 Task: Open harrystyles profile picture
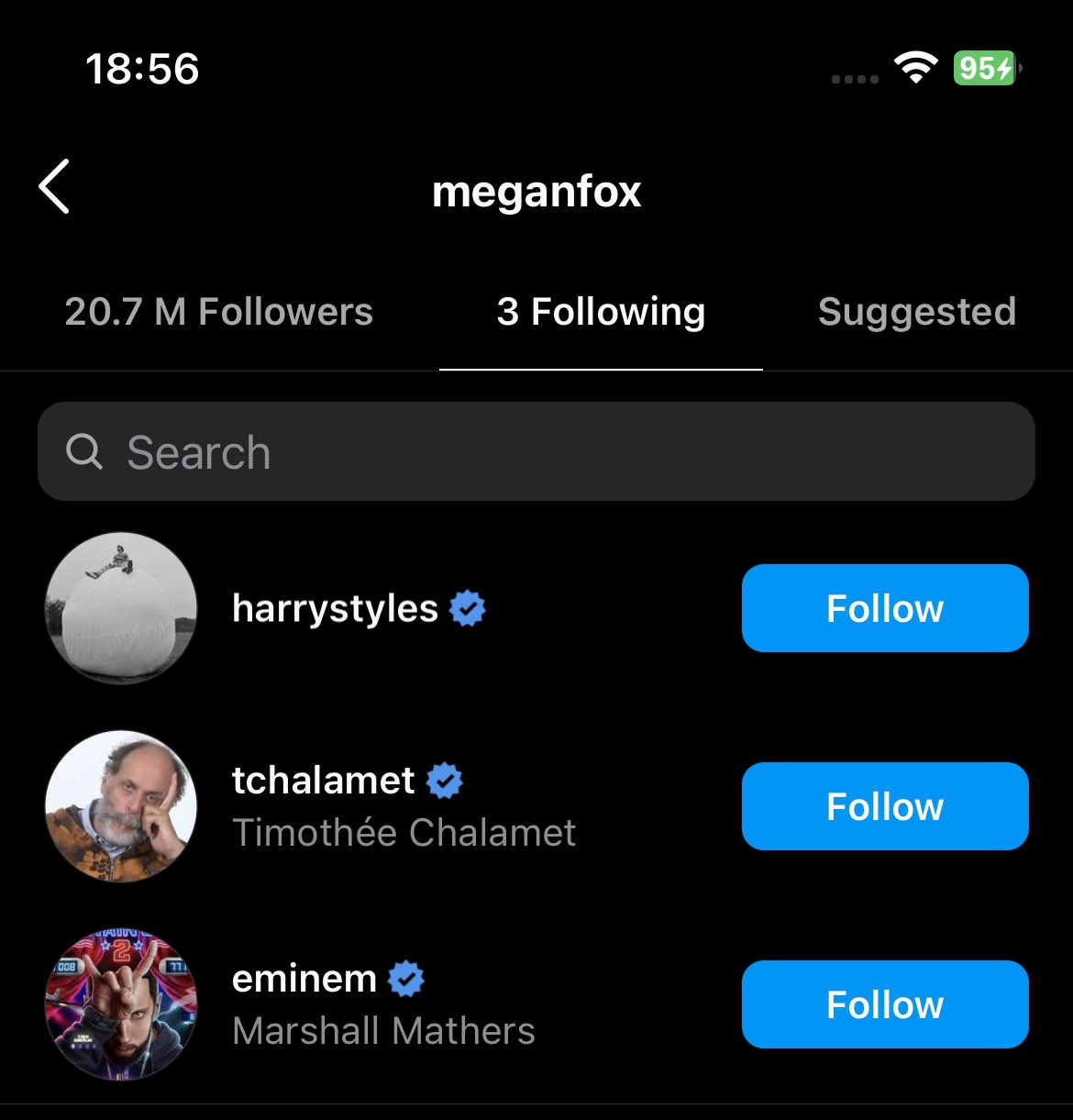121,608
